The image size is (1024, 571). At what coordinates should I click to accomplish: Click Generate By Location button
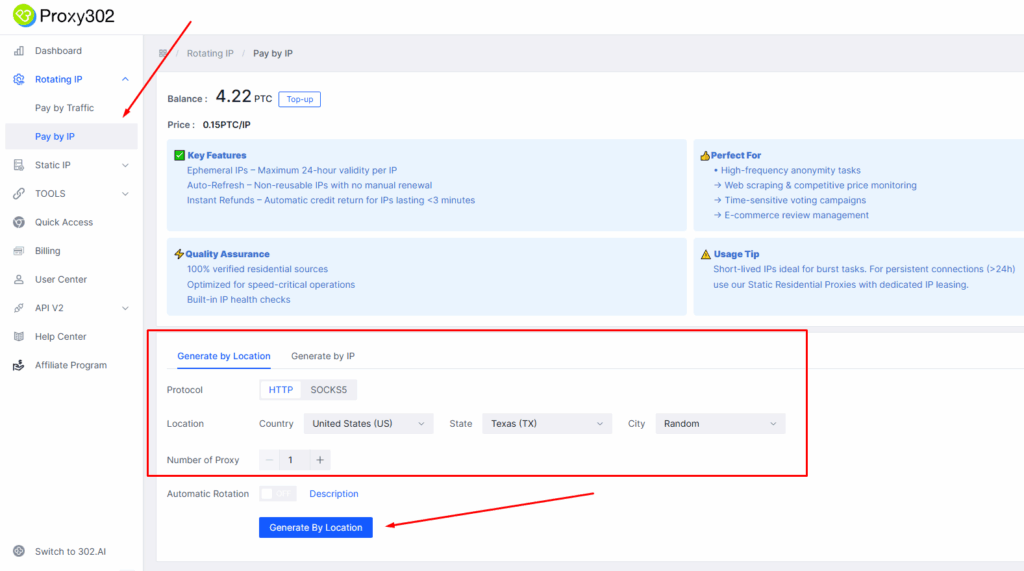[x=315, y=527]
